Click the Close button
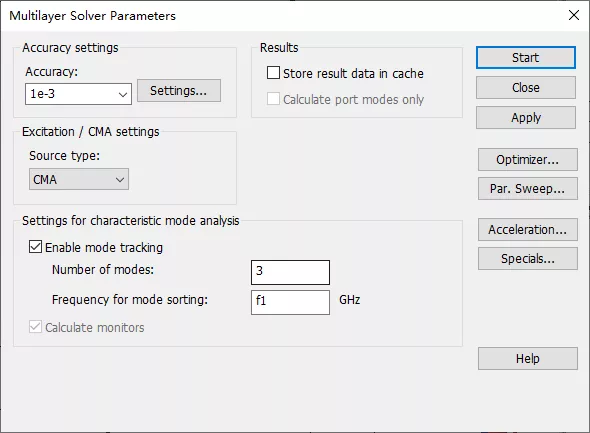The width and height of the screenshot is (590, 433). [x=526, y=88]
